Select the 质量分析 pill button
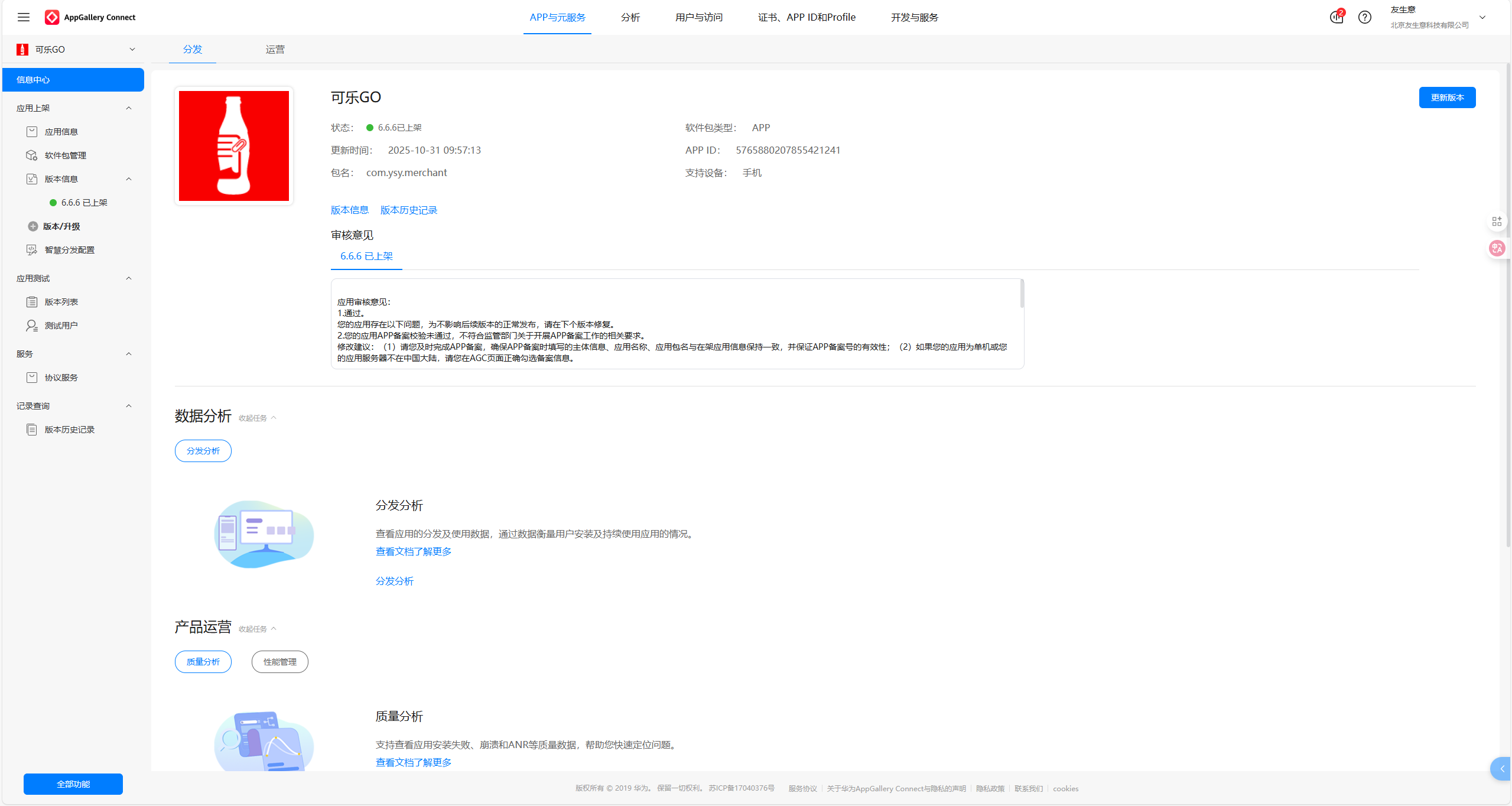This screenshot has width=1512, height=806. click(203, 662)
